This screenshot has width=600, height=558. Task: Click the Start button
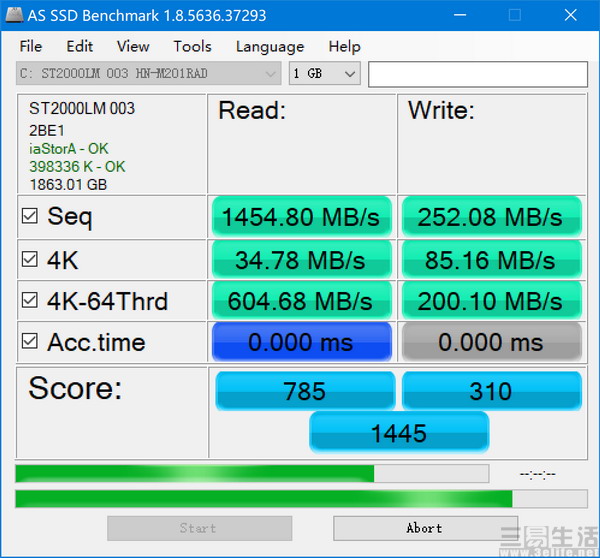[199, 528]
